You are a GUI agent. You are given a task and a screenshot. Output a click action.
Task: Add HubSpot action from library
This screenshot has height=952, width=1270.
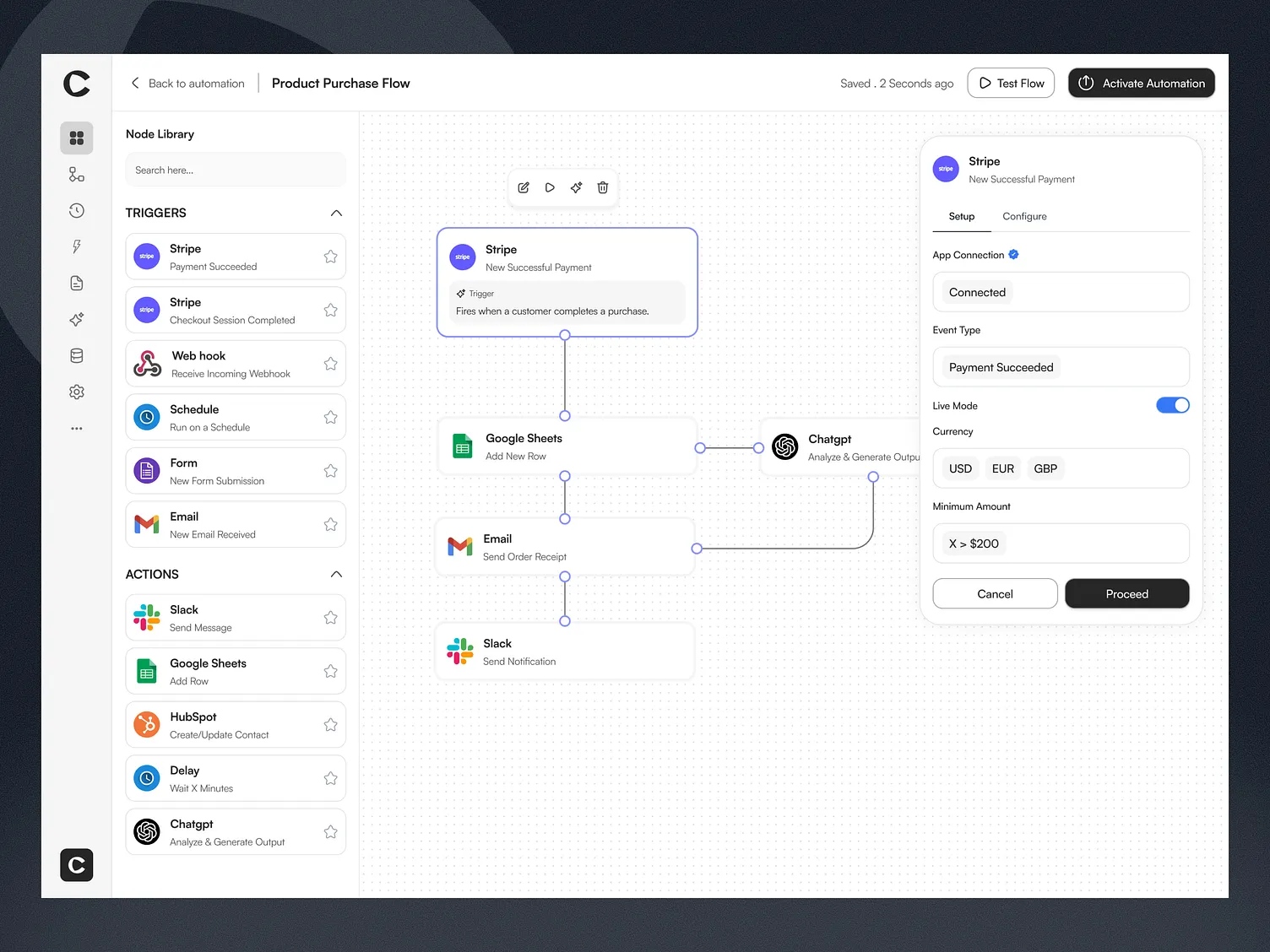pos(236,725)
